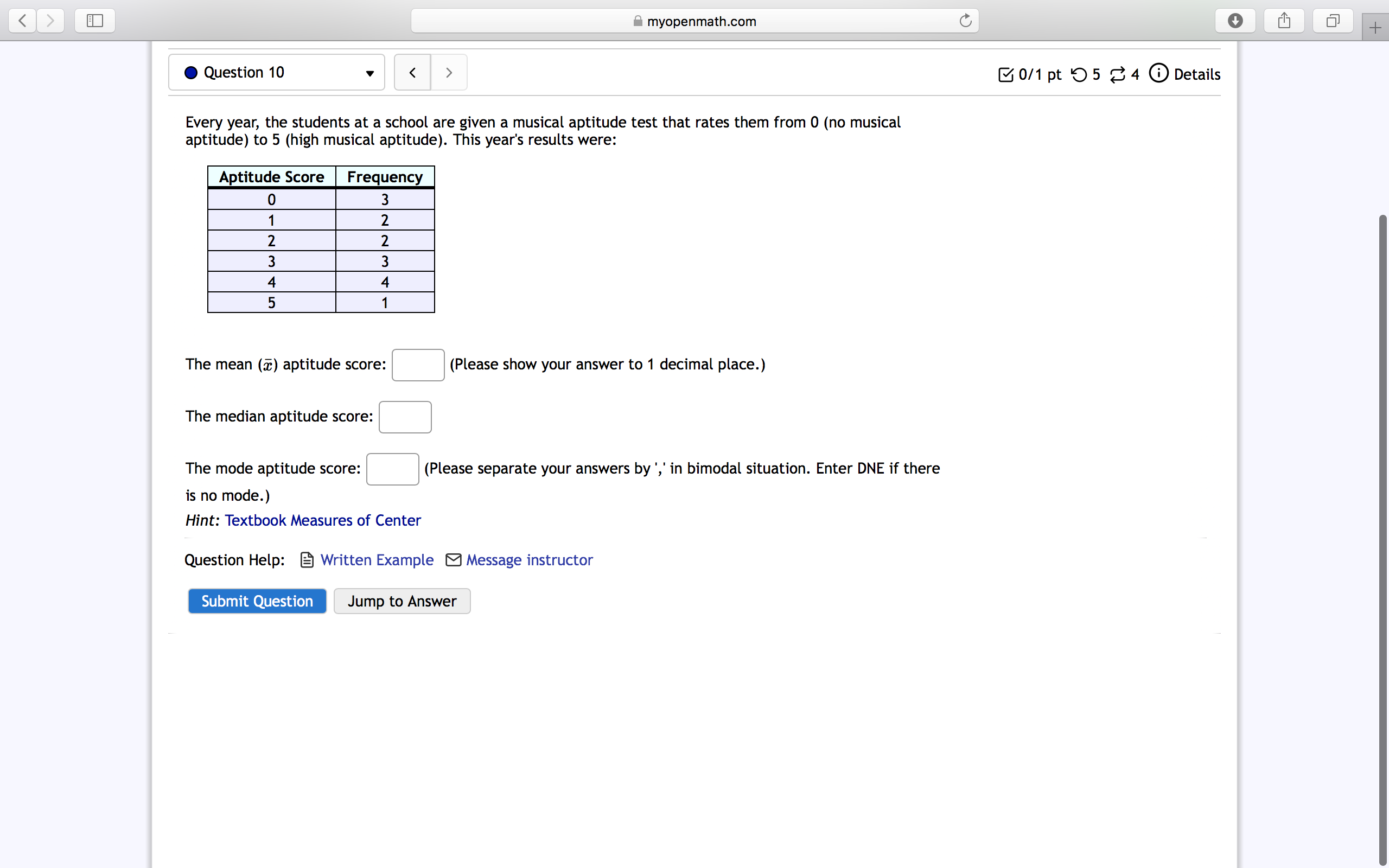Click the browser back navigation arrow

point(21,21)
